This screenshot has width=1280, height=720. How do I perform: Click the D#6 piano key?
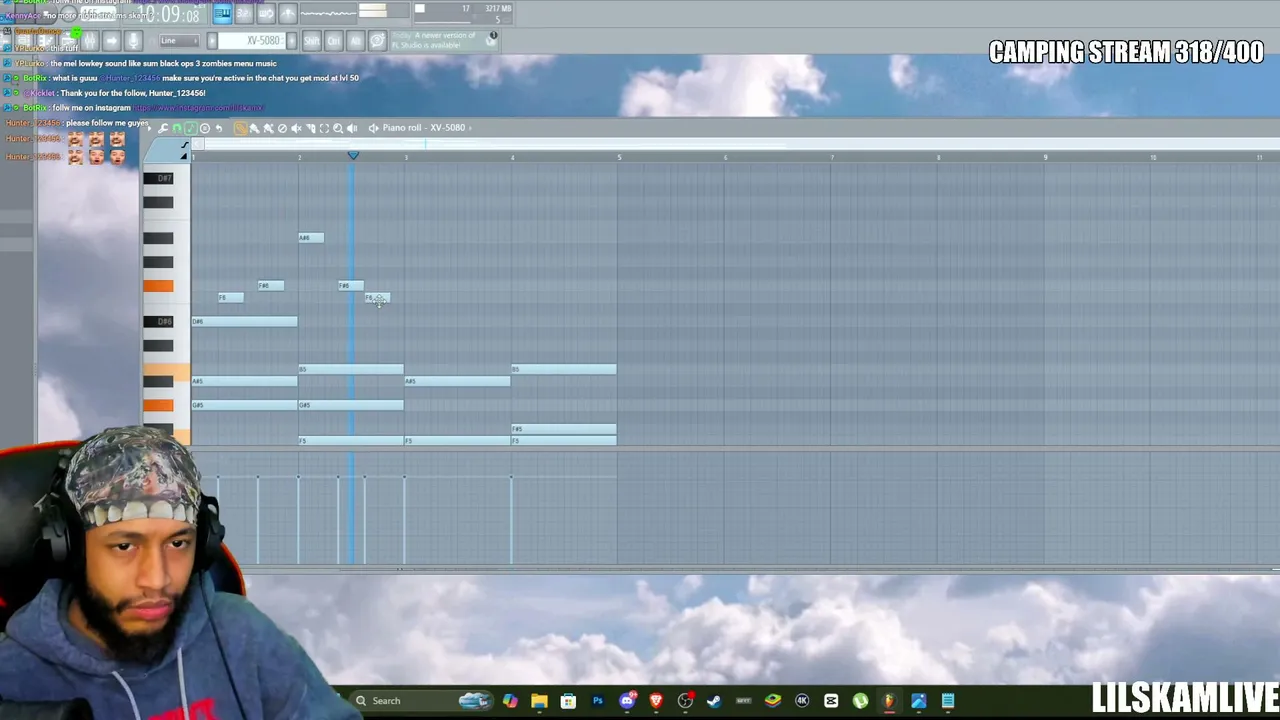tap(158, 321)
